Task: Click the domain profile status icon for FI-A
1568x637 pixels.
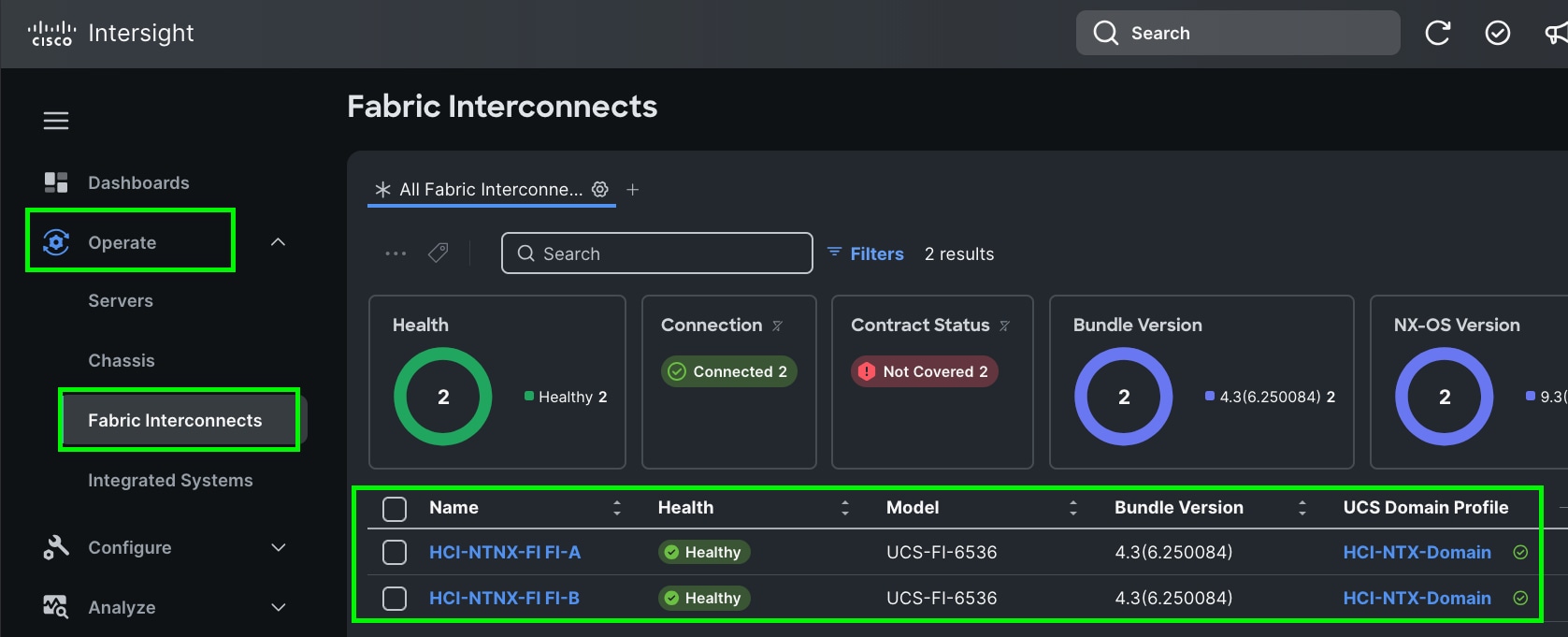Action: point(1520,552)
